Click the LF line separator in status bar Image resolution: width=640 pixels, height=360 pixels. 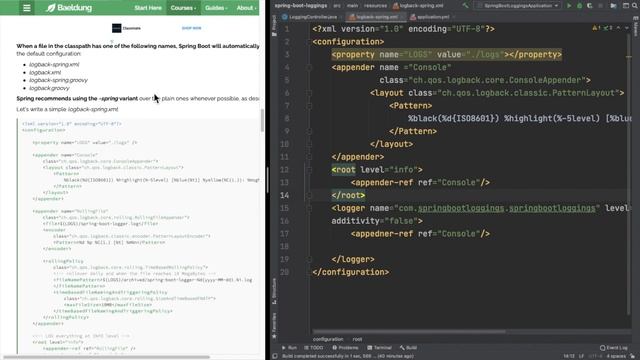click(x=581, y=356)
